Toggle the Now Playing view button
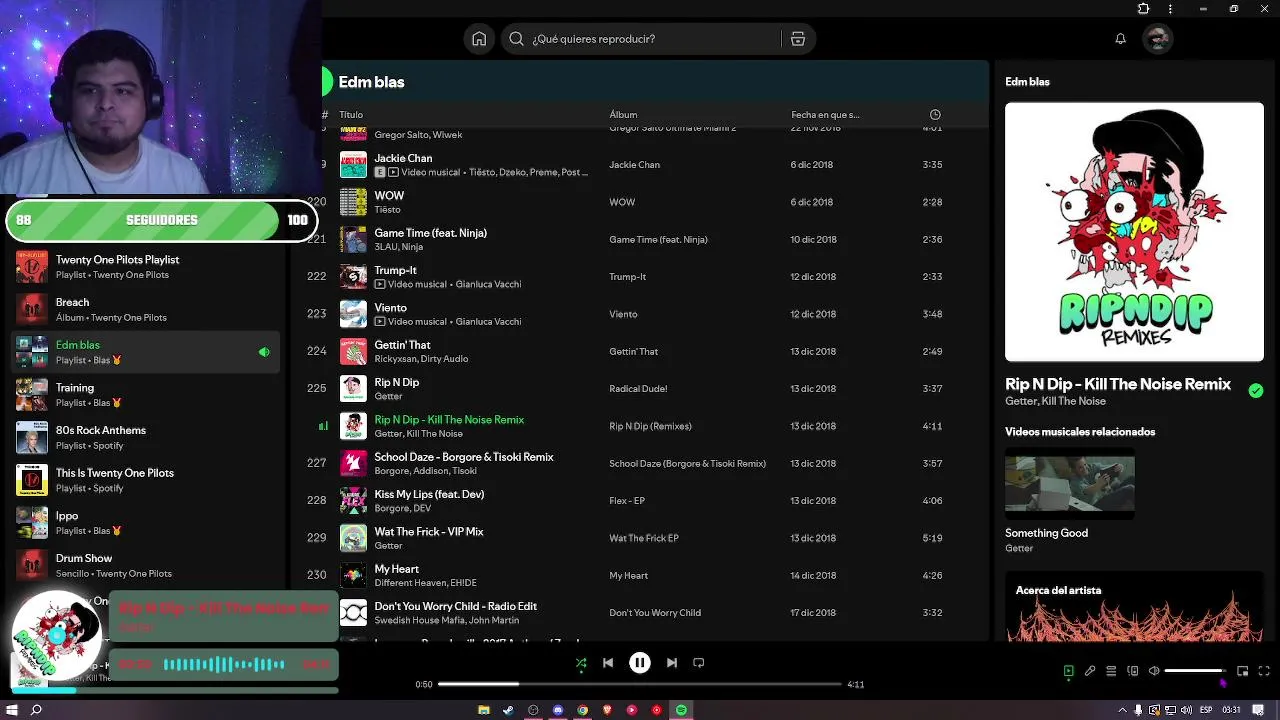Screen dimensions: 1280x720 coord(1068,671)
